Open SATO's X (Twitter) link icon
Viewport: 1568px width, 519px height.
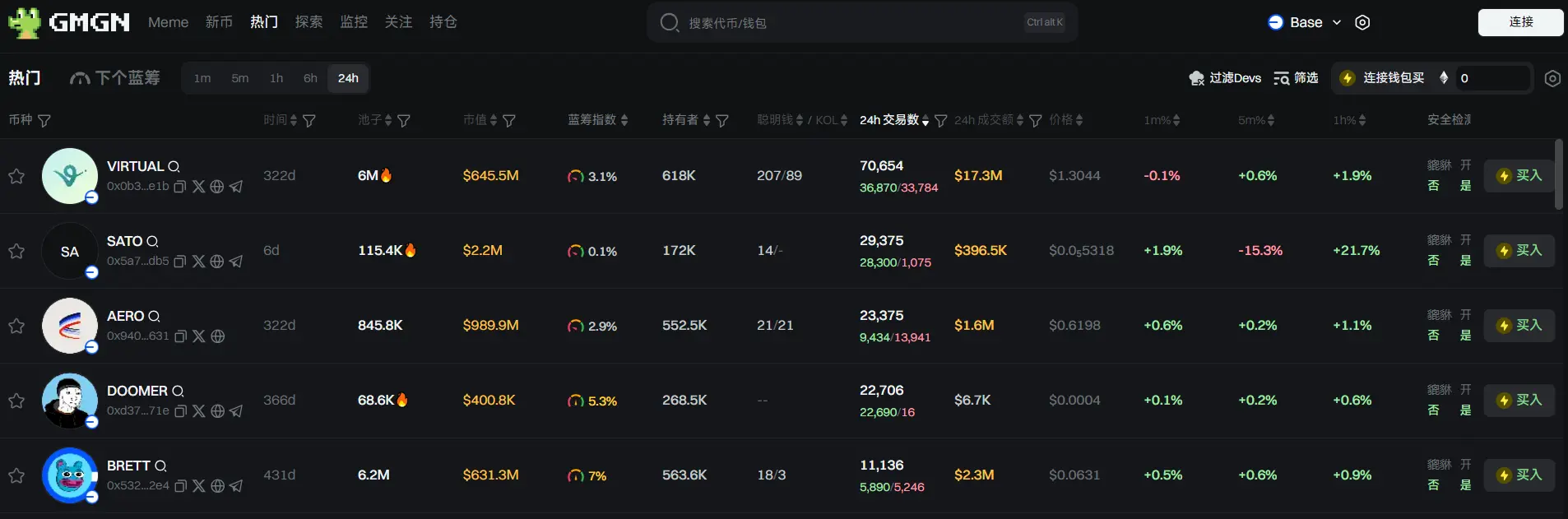[x=198, y=262]
